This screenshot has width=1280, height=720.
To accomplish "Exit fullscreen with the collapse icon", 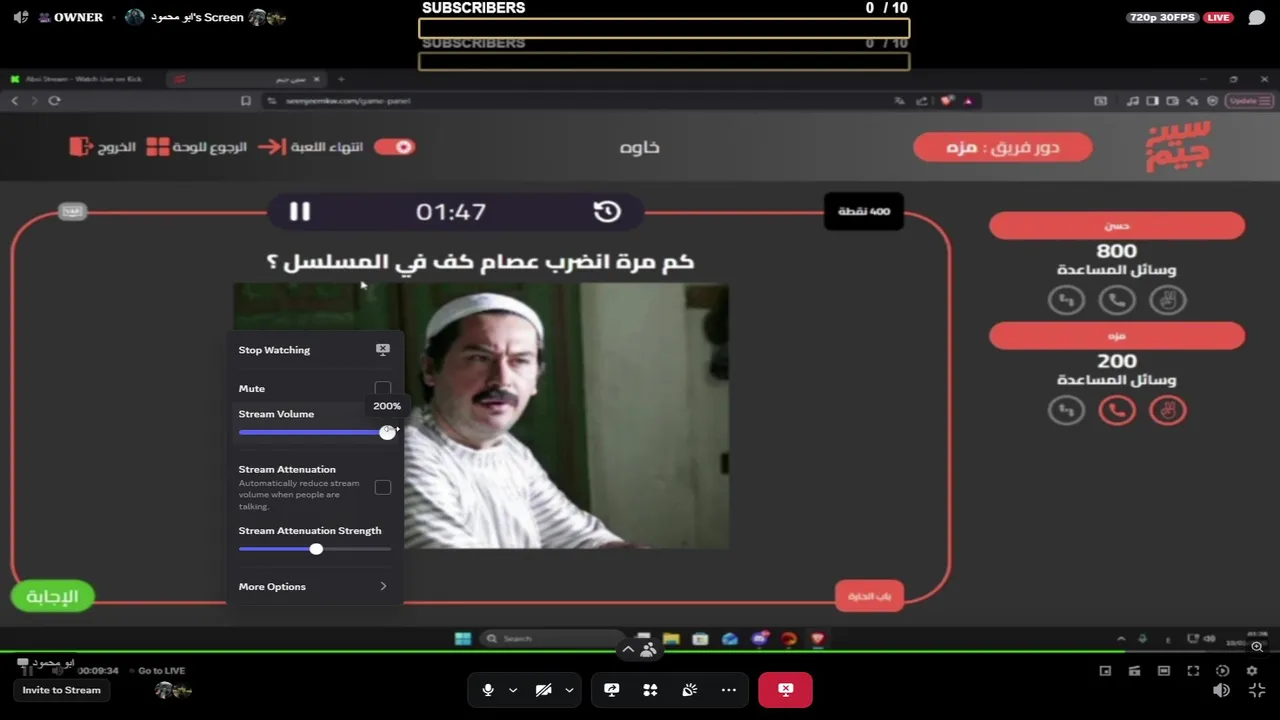I will pos(1257,691).
